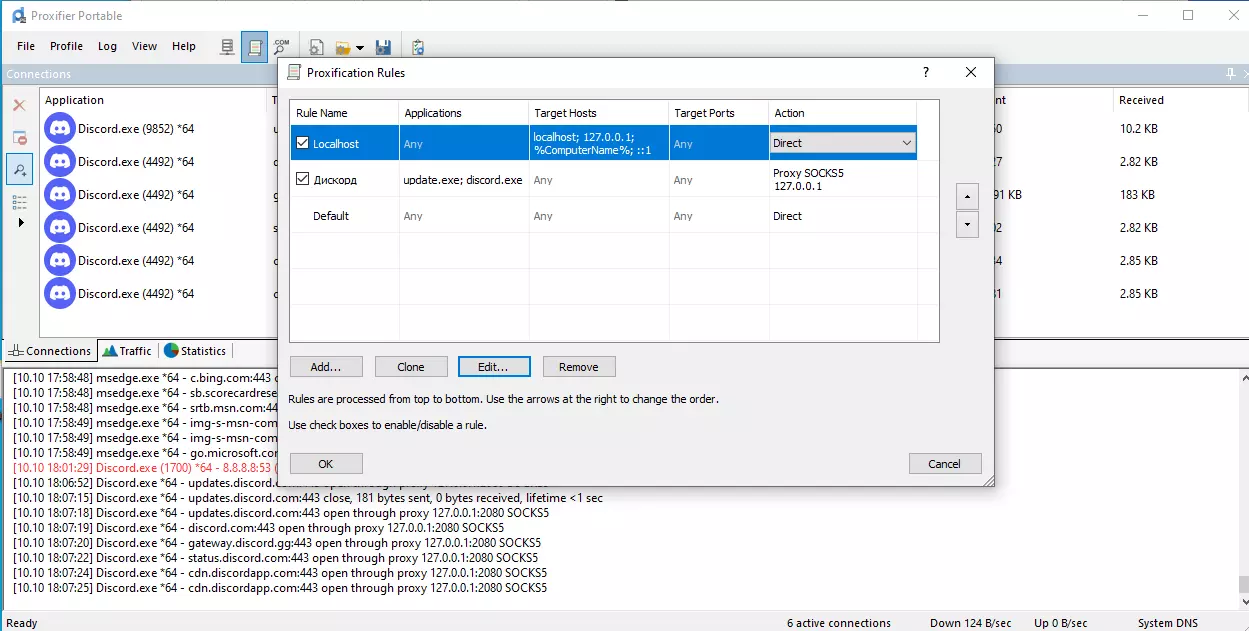Select the Дискорд rule name
Screen dimensions: 1249x631
335,180
